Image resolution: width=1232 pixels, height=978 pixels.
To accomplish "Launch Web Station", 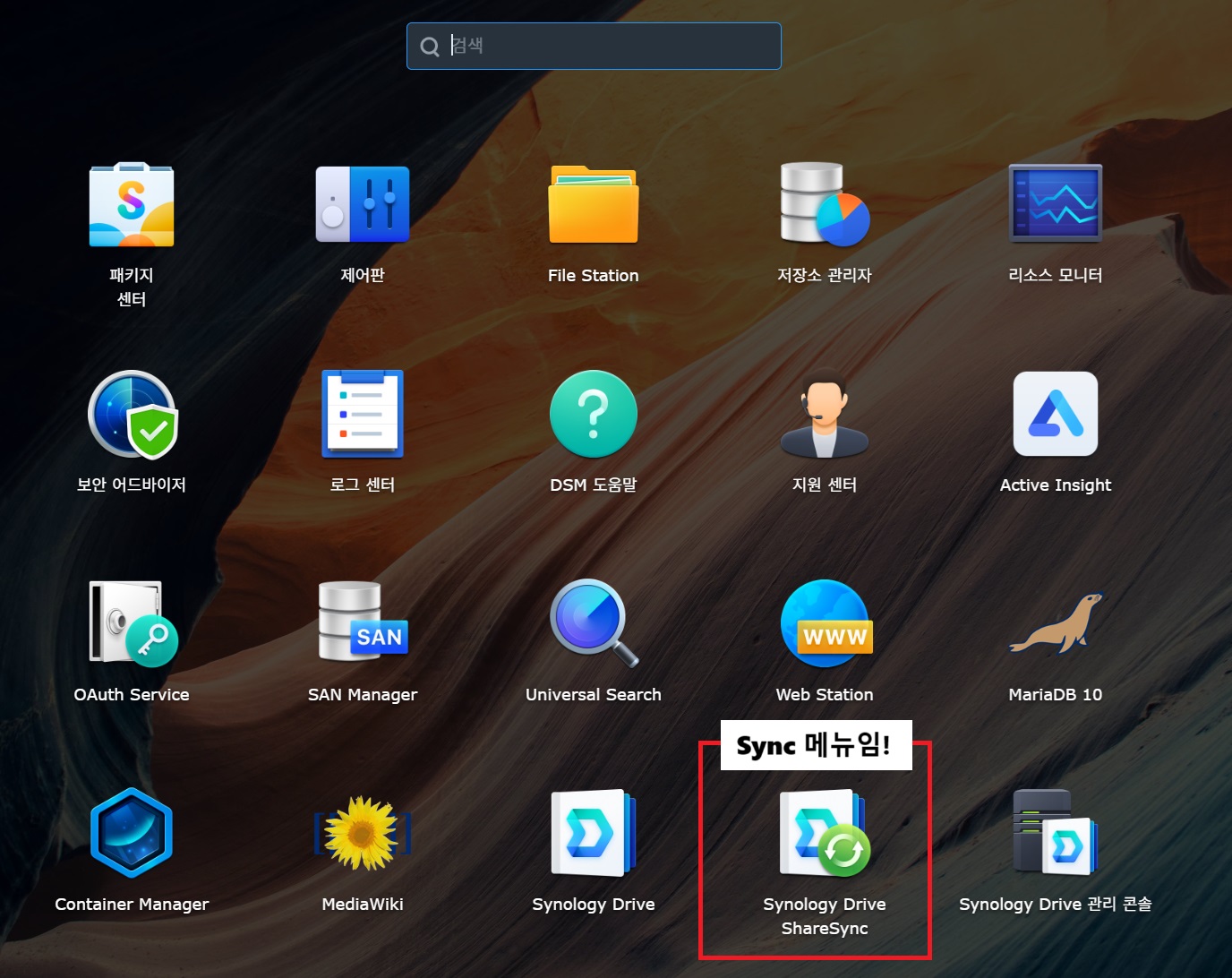I will [x=824, y=624].
